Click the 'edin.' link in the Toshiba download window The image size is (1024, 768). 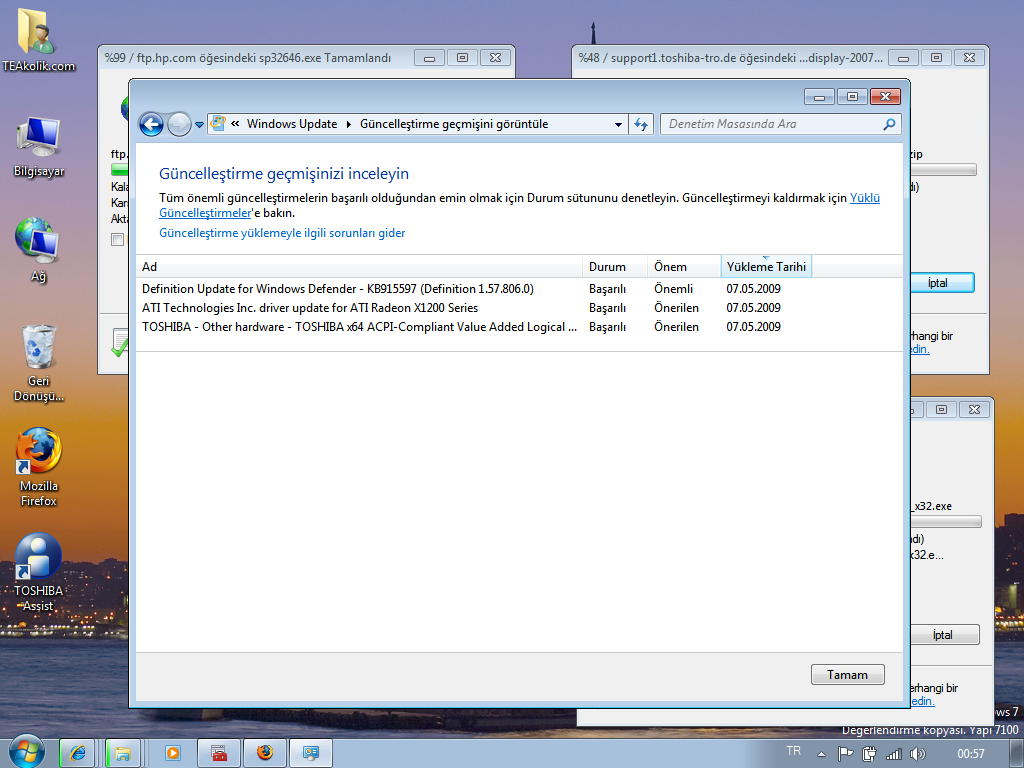[920, 349]
